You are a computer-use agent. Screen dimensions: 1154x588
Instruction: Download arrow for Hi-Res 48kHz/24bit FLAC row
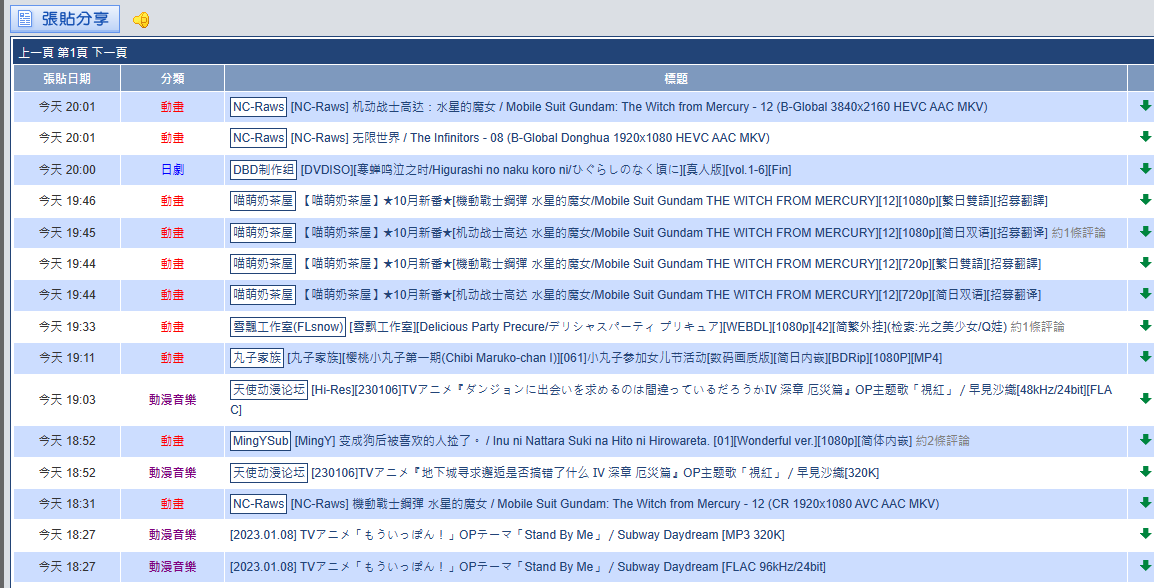pos(1145,399)
